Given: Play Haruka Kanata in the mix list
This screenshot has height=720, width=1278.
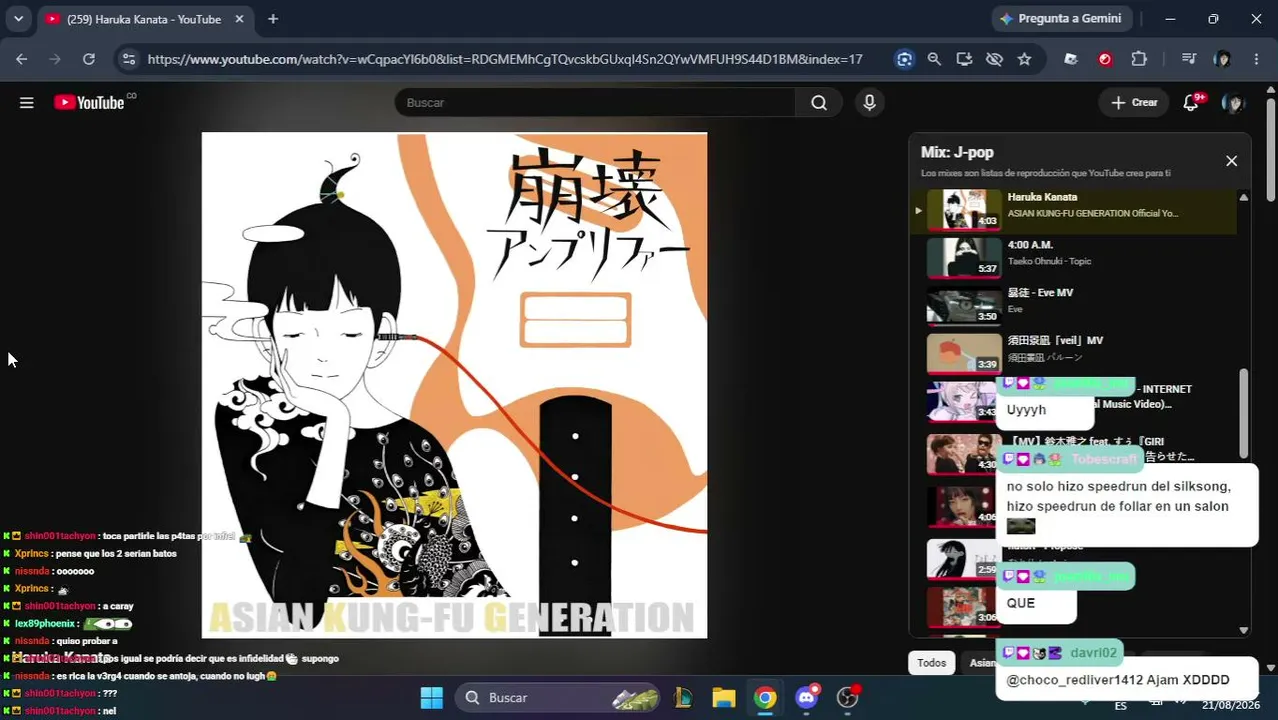Looking at the screenshot, I should [x=1073, y=211].
